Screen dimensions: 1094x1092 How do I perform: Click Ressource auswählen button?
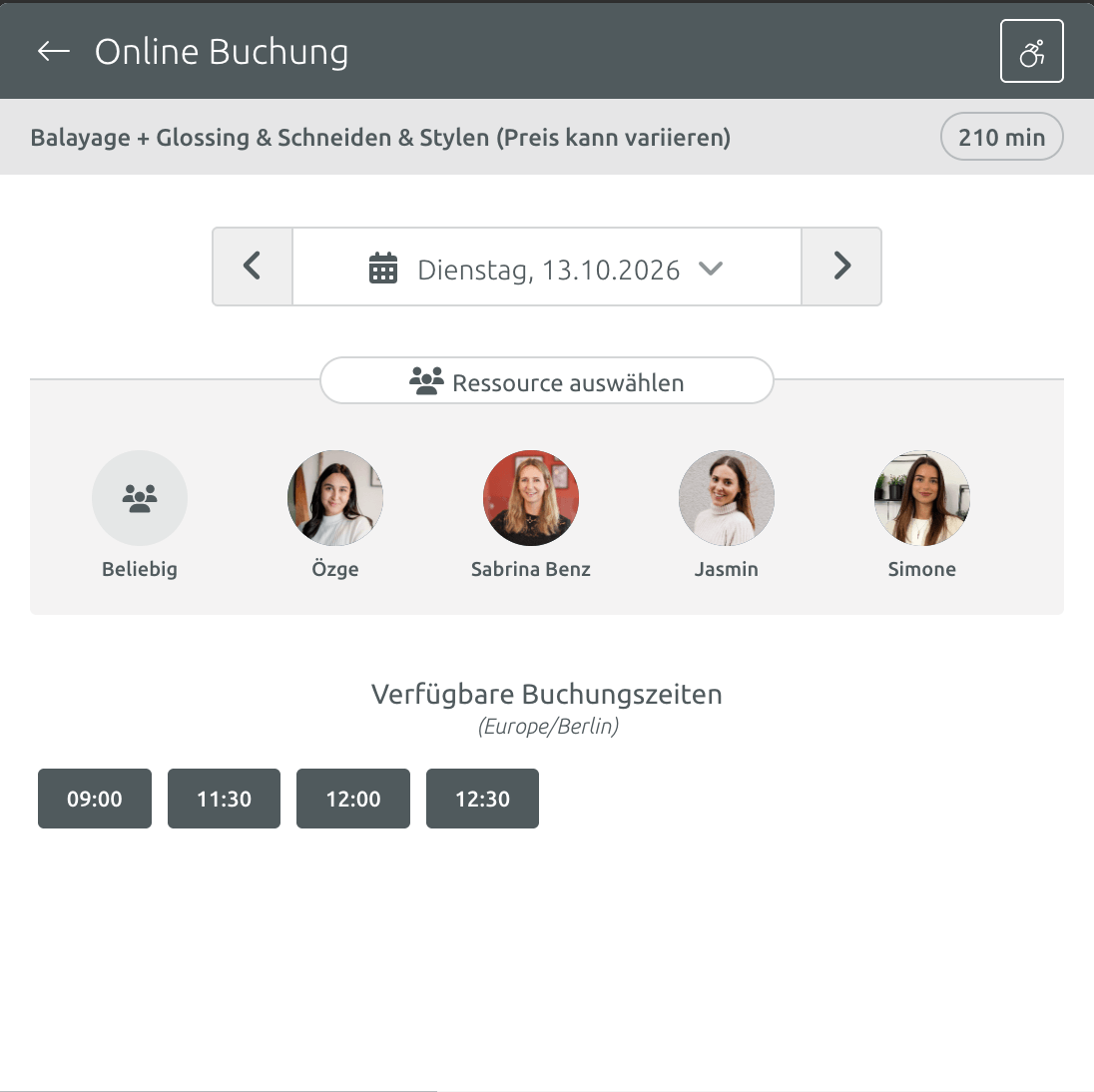[x=547, y=380]
